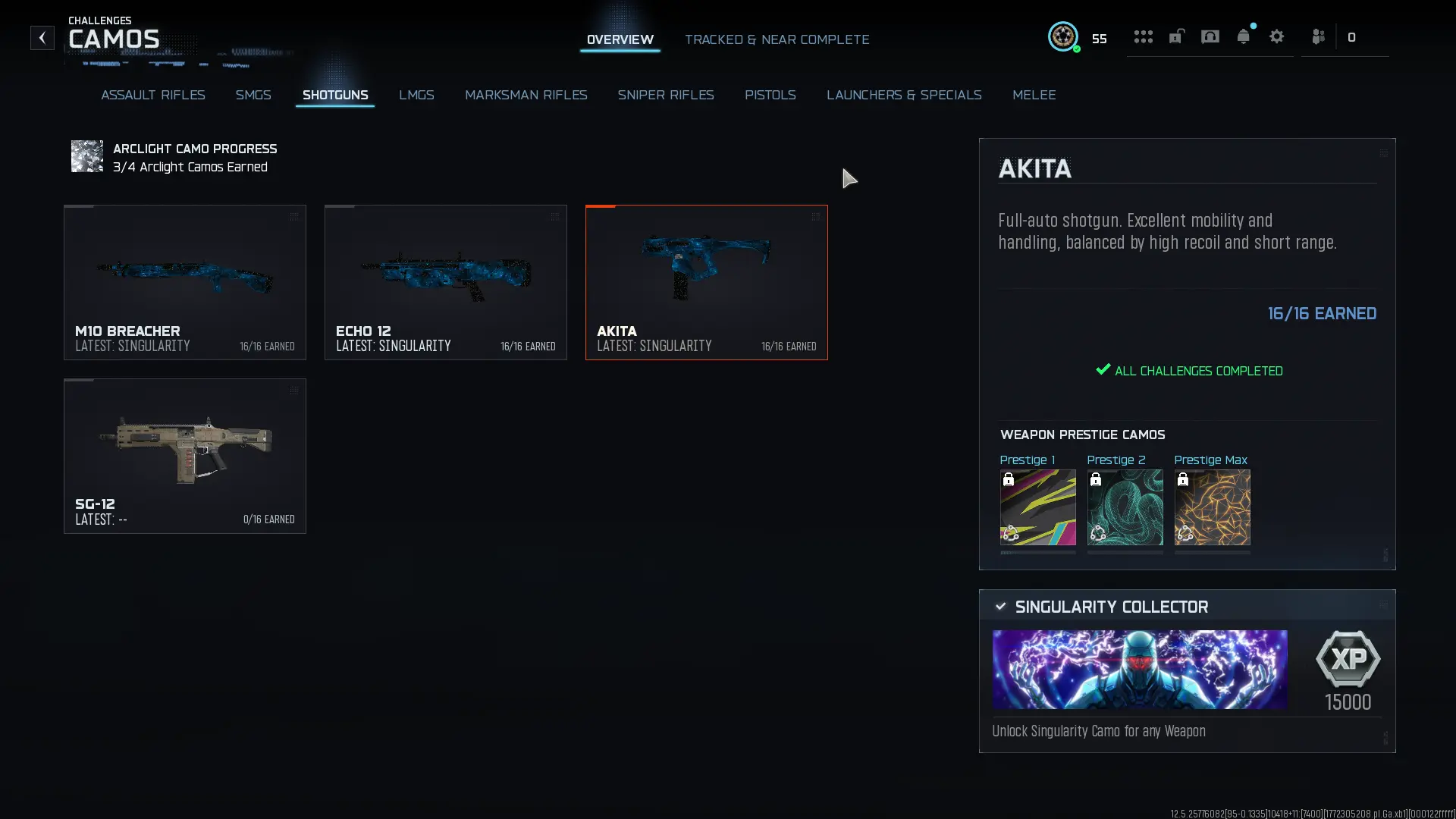Open the camera card icon in header
The height and width of the screenshot is (819, 1456).
tap(1210, 37)
